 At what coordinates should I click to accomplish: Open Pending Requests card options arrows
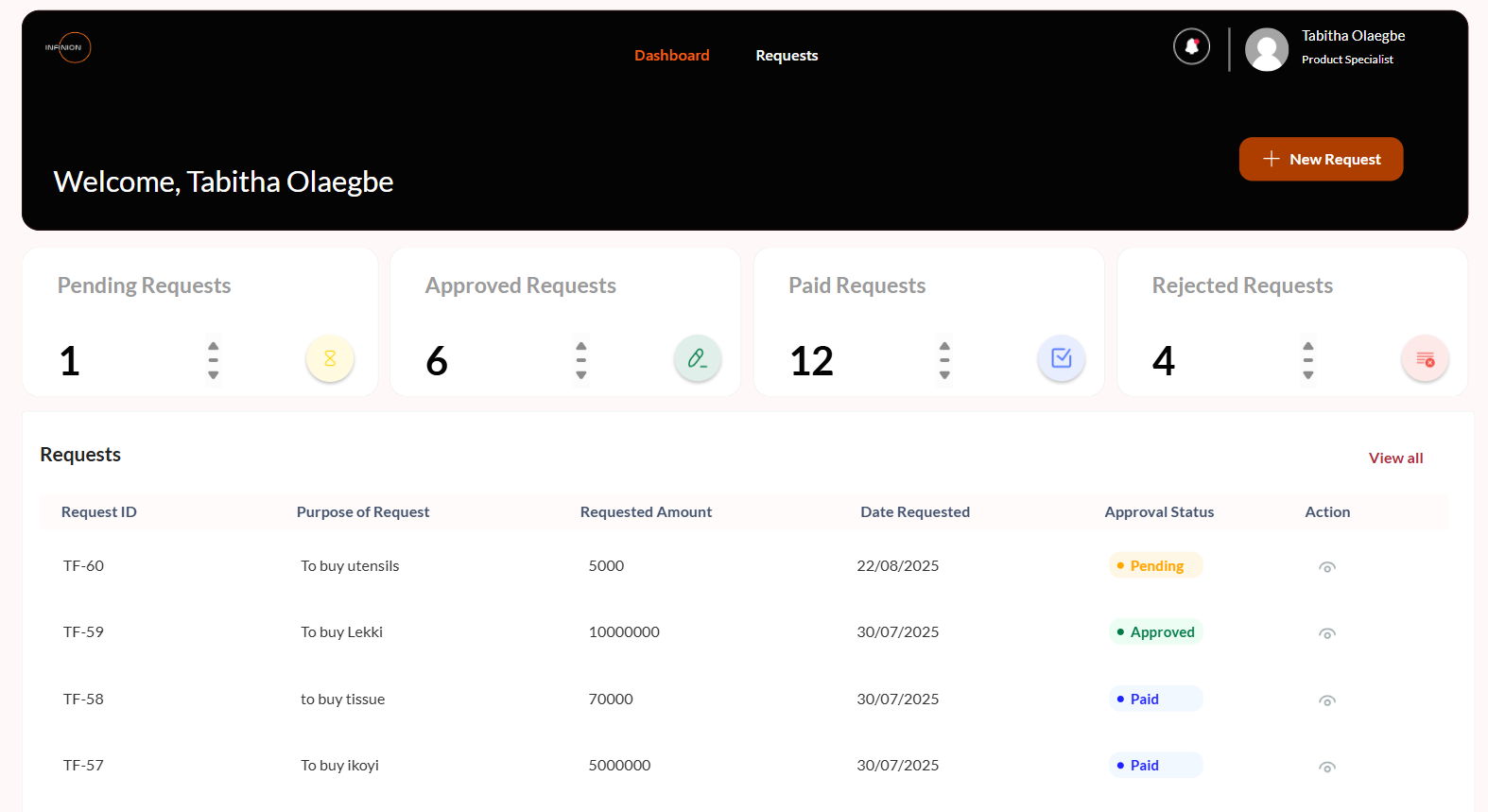(x=214, y=360)
